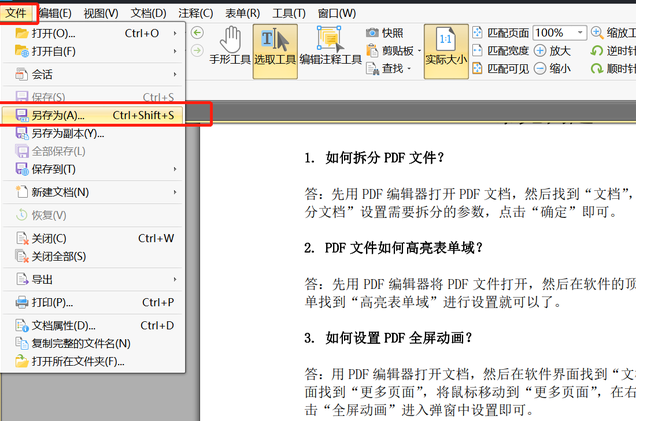Click heading text PDF 文件如何高亮表单域？
Screen dimensions: 645x421
[404, 248]
